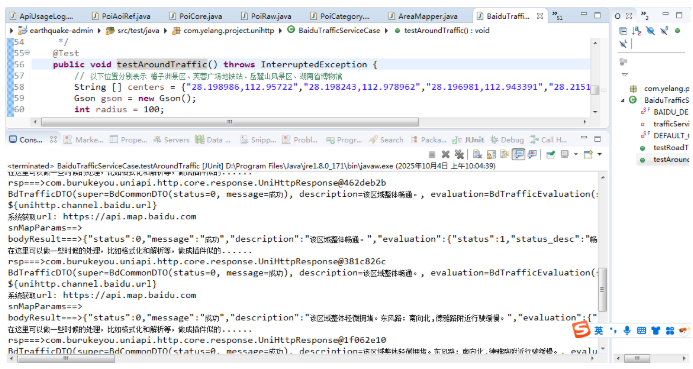Collapse code fold marker at line 55
This screenshot has height=369, width=693.
(27, 53)
